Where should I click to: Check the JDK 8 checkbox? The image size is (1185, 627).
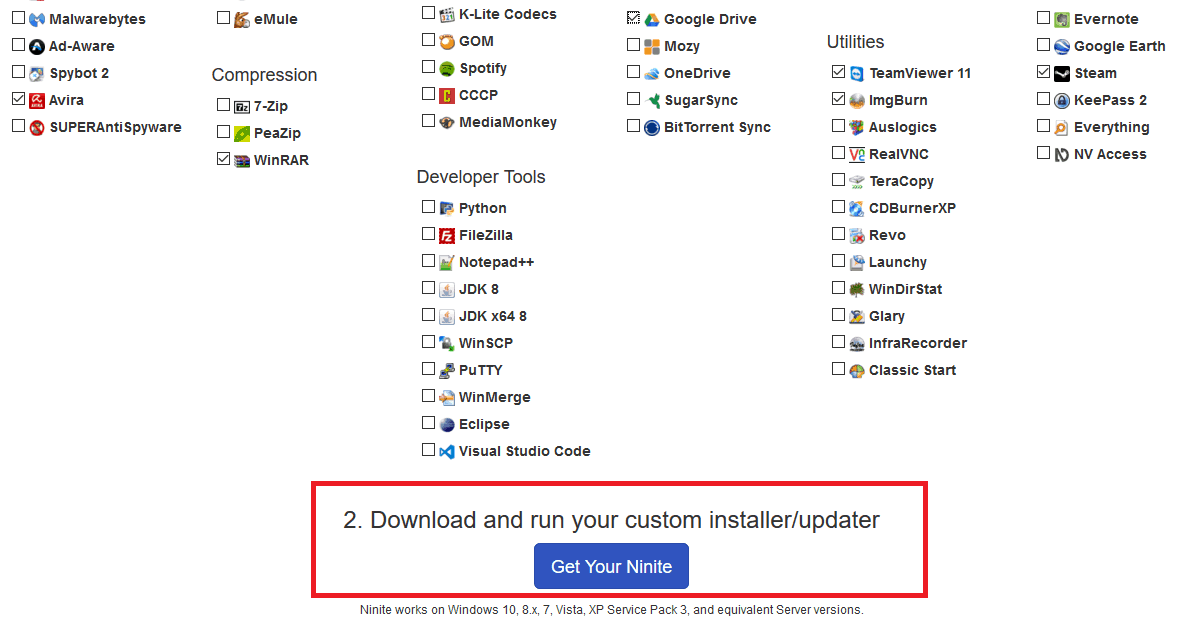click(429, 288)
